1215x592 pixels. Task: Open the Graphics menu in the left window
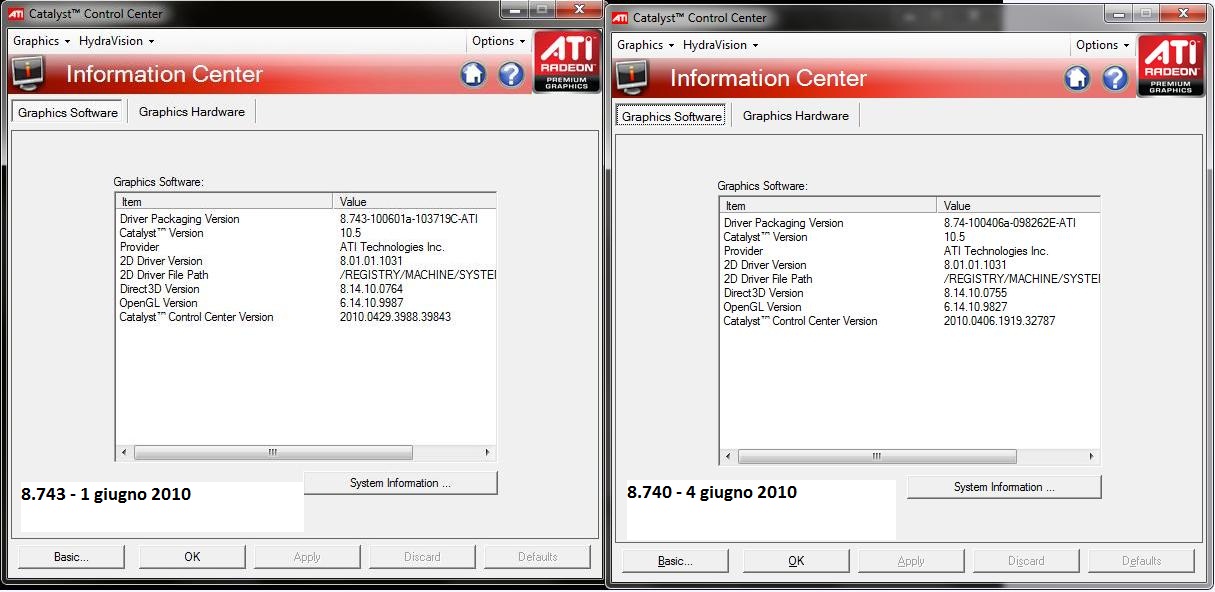41,41
